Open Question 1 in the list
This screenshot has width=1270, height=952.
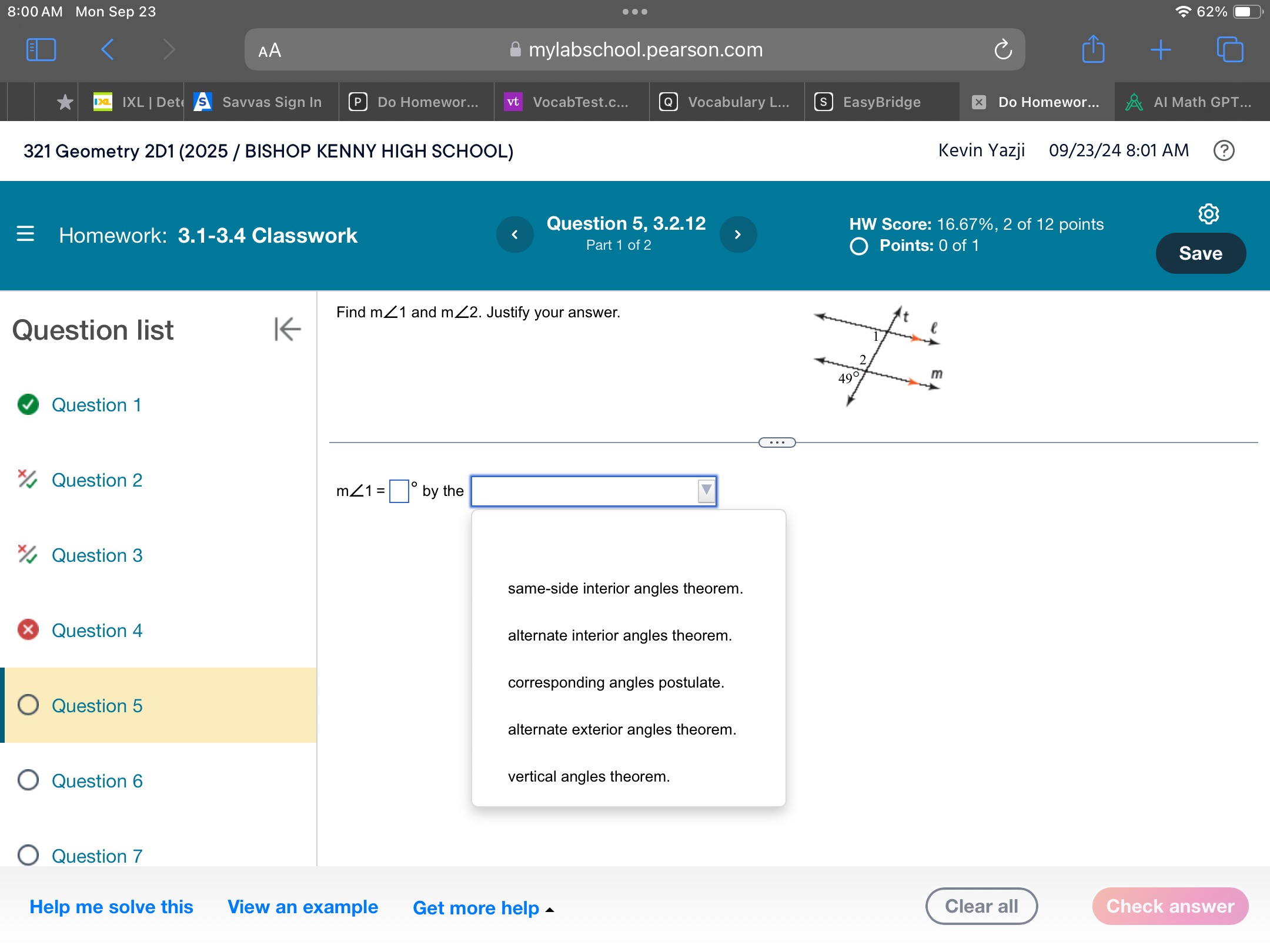96,405
